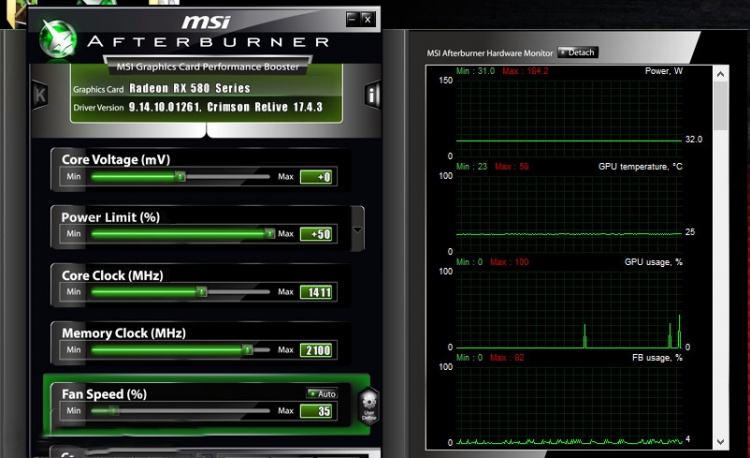Minimize the Afterburner window
Screen dimensions: 750x458
pos(352,19)
